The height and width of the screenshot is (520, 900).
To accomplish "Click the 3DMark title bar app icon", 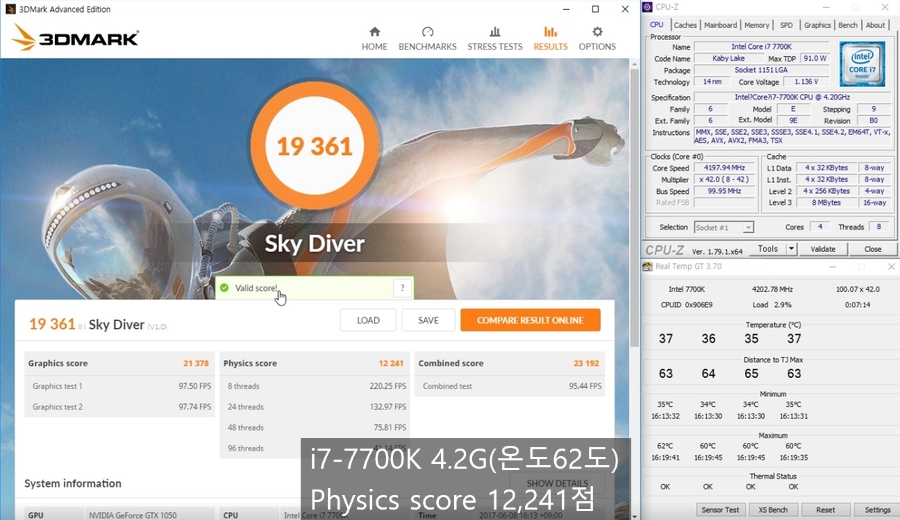I will pyautogui.click(x=10, y=9).
